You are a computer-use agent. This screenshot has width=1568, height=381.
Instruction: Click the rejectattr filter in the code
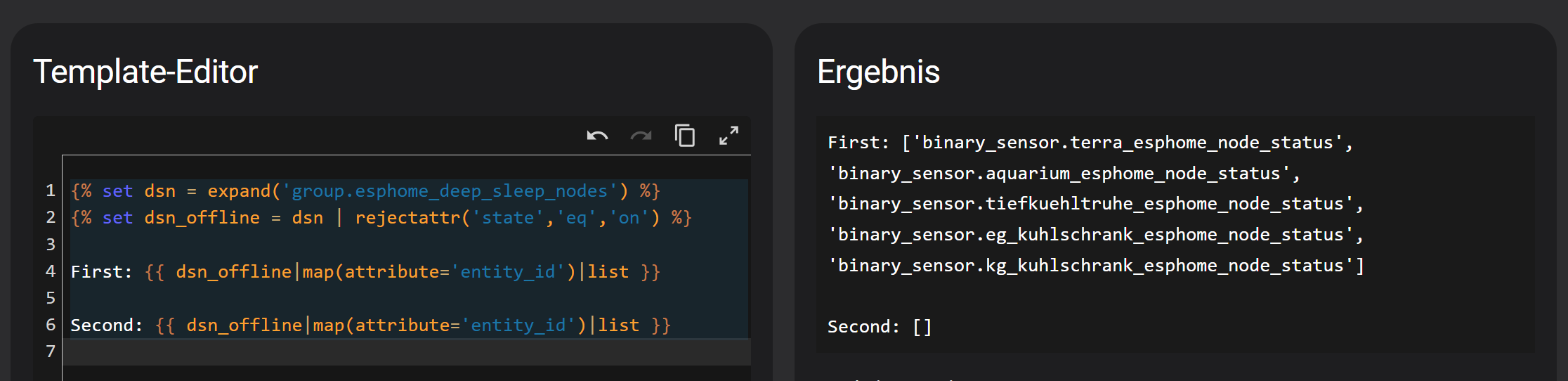tap(407, 218)
